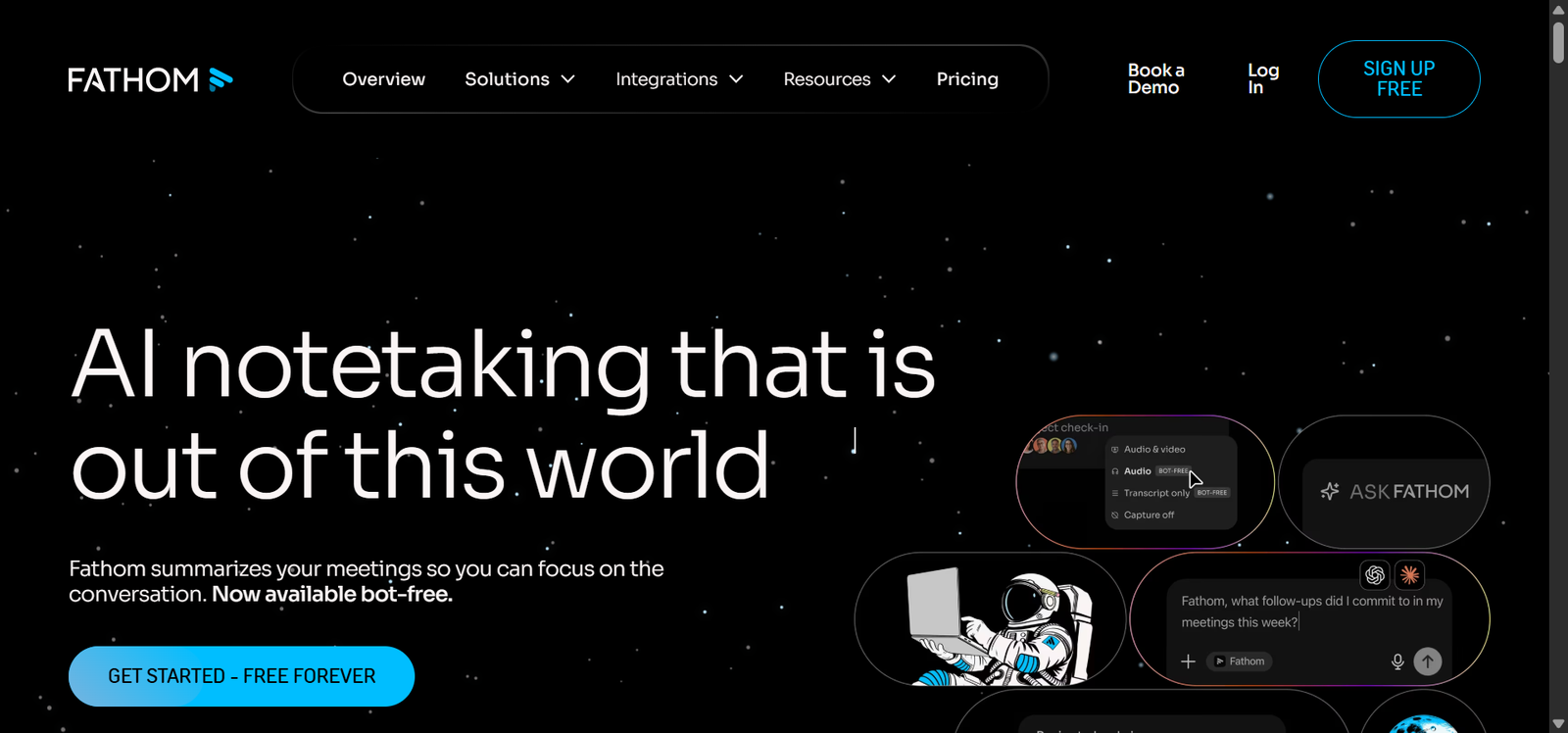Click the BOT-FREE badge beside Transcript only

[1212, 493]
